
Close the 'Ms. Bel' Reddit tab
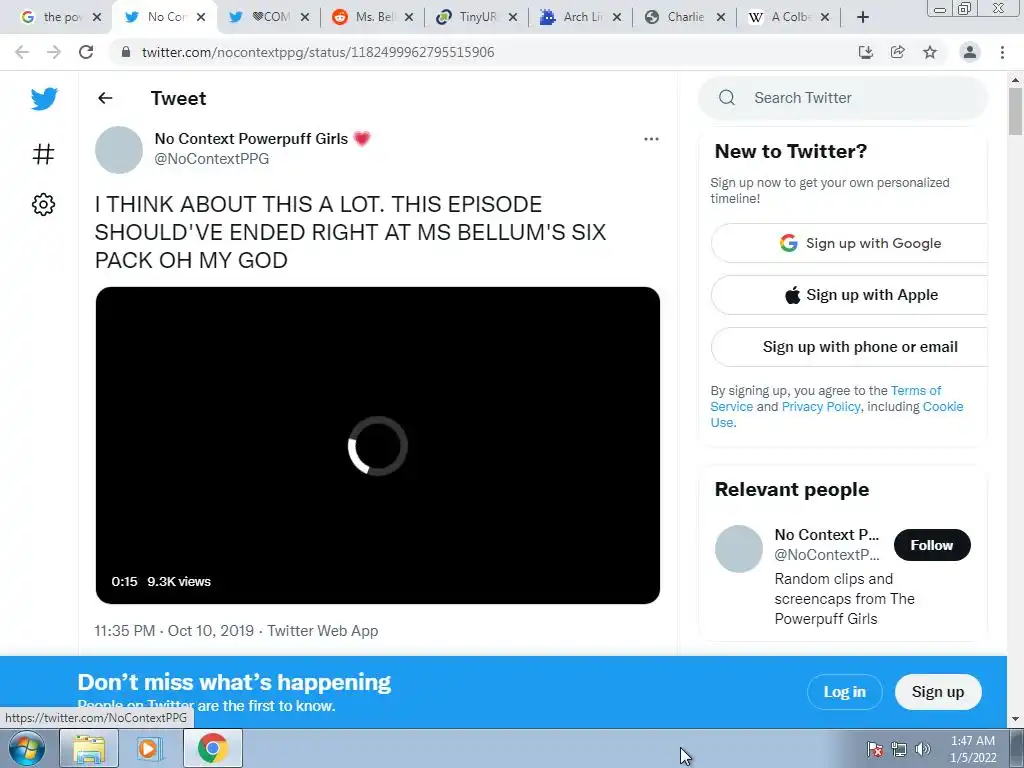coord(409,17)
